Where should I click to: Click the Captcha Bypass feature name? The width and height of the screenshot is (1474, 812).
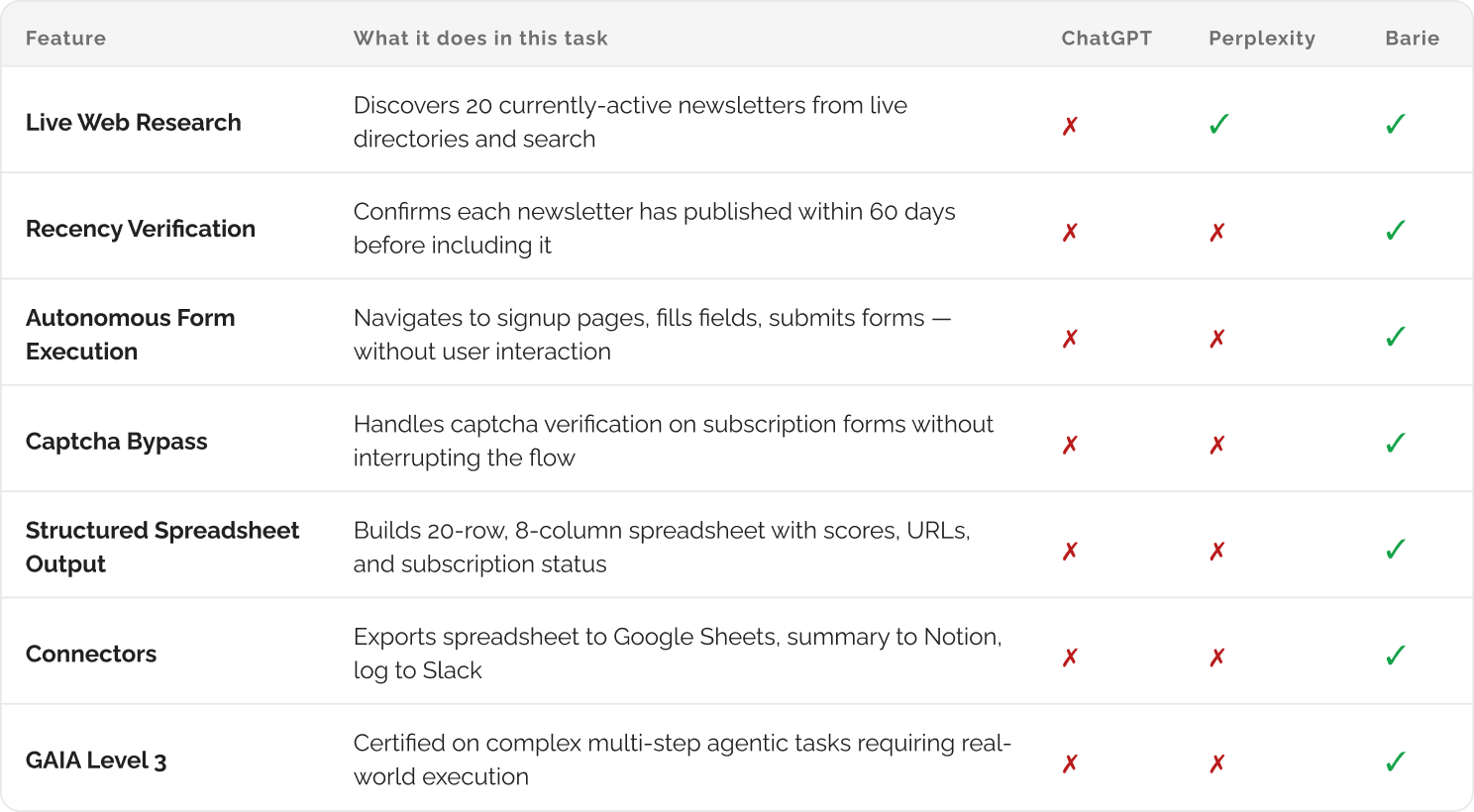117,442
